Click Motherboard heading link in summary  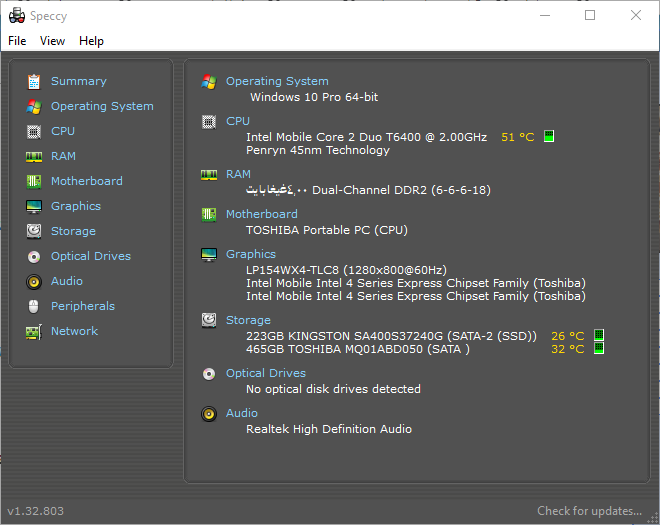coord(262,214)
